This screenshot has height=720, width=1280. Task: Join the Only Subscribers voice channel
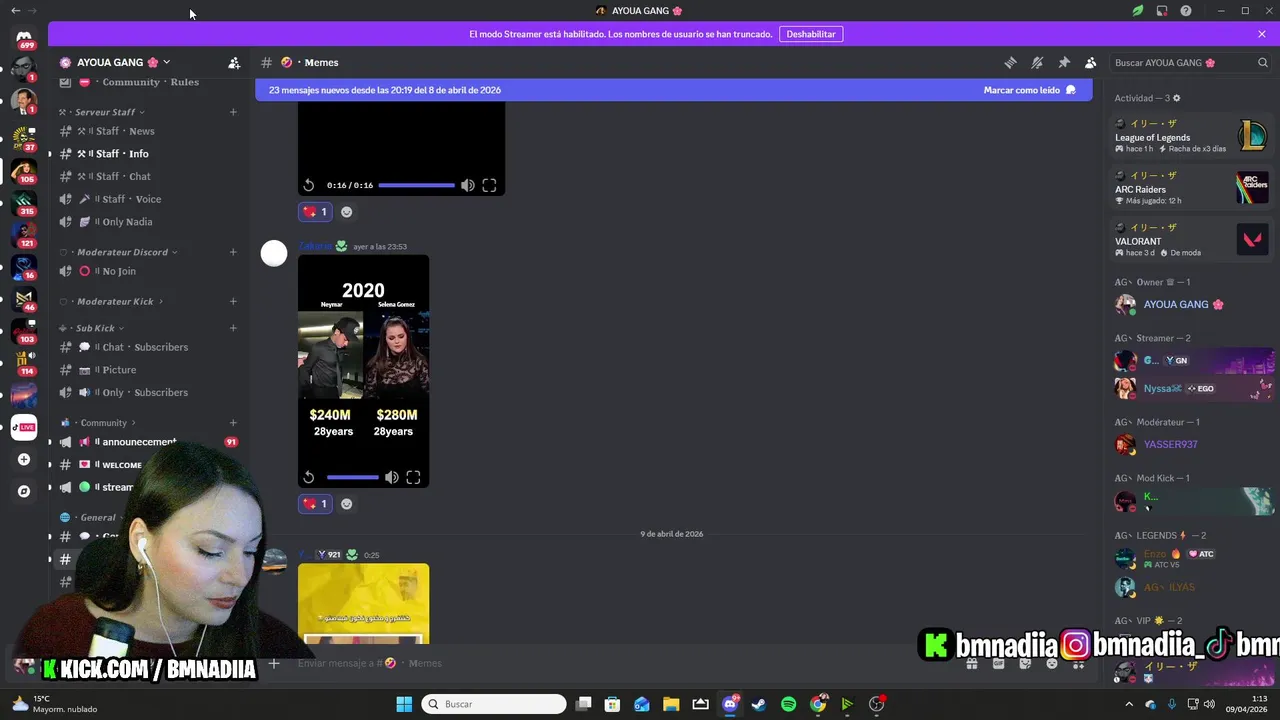150,392
